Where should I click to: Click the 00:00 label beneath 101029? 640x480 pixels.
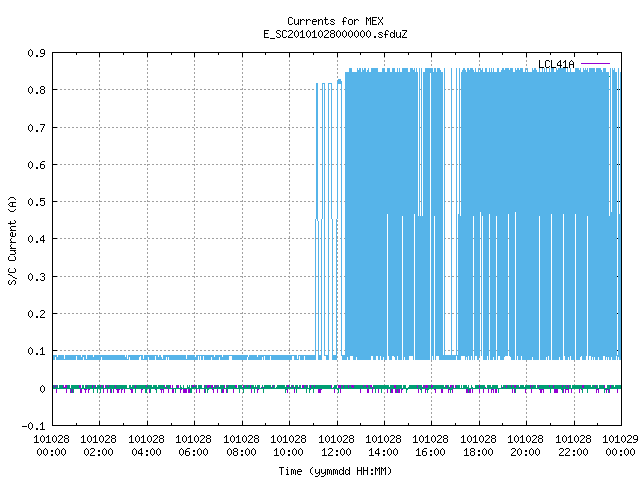(x=620, y=452)
